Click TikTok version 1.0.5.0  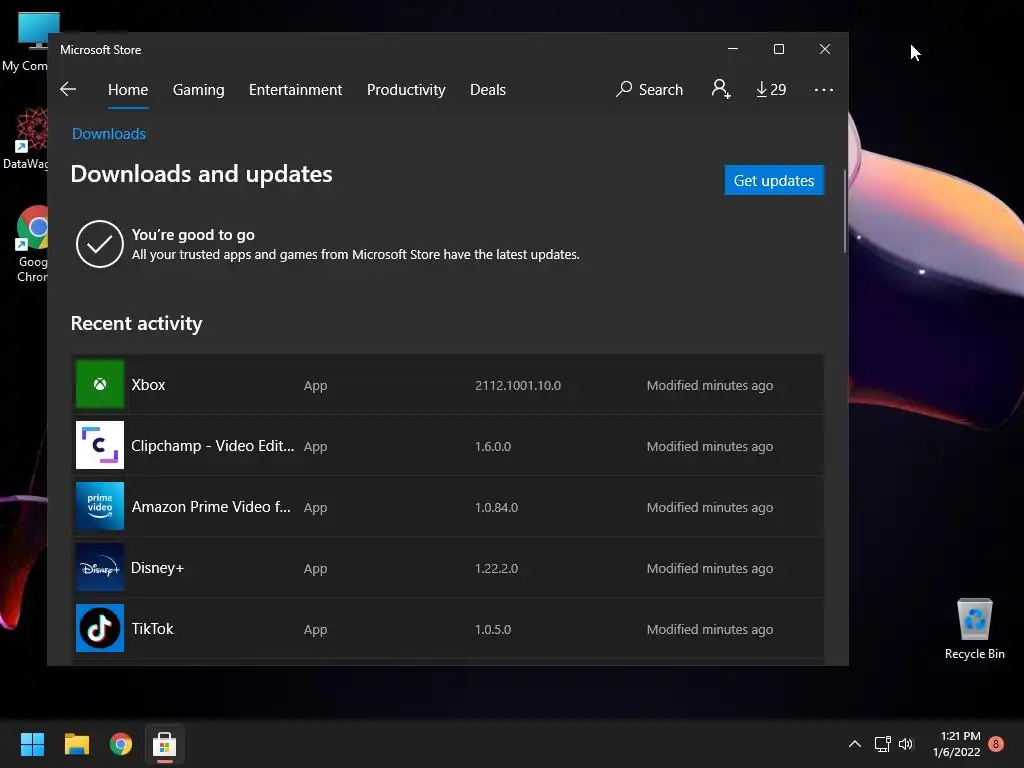click(493, 630)
